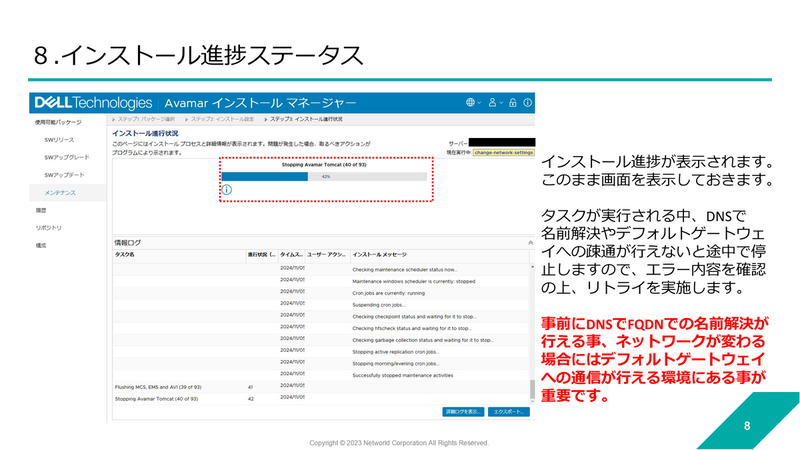This screenshot has height=450, width=800.
Task: Select the 'Checking maintenance scheduler status now' row
Action: [x=321, y=269]
